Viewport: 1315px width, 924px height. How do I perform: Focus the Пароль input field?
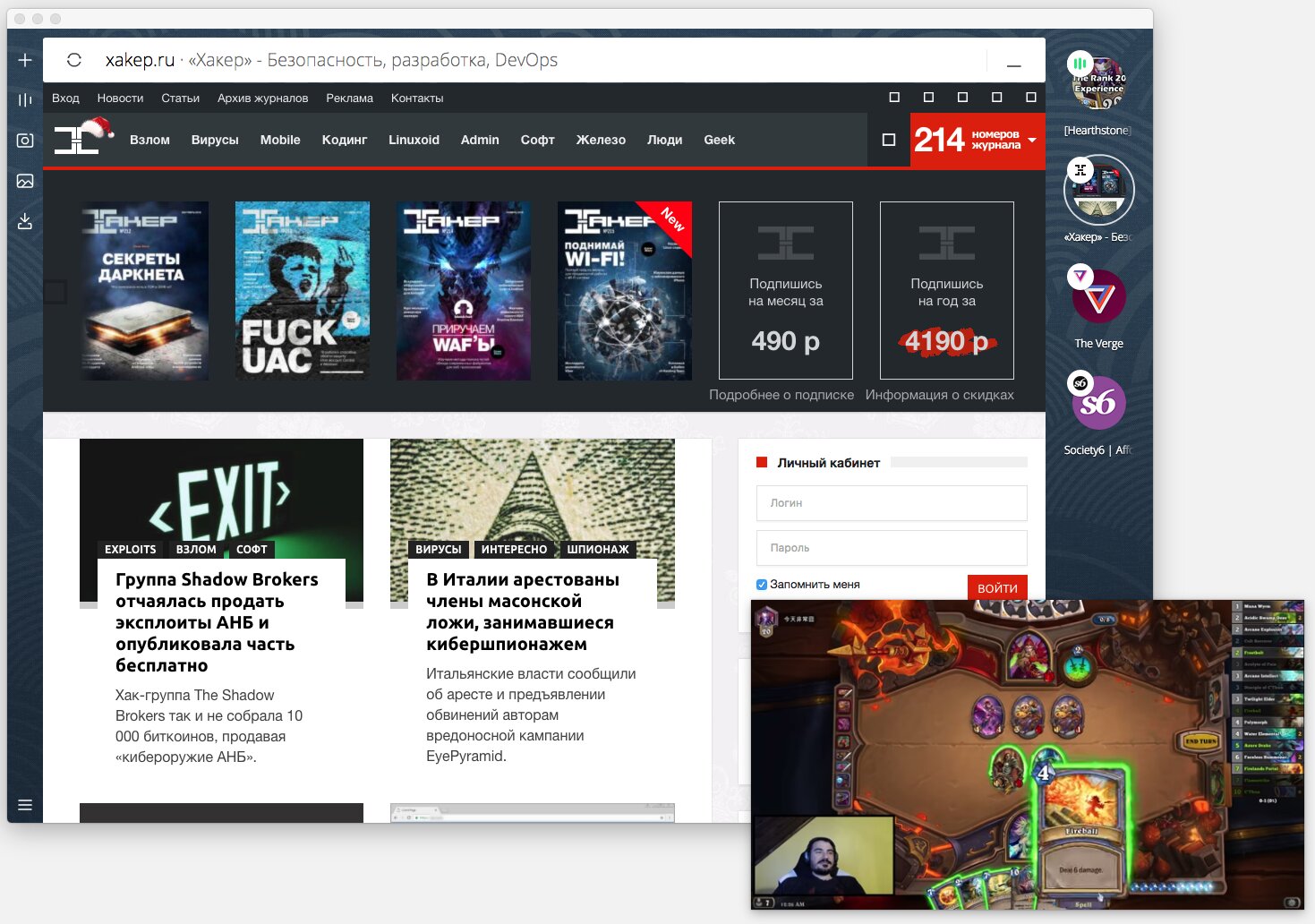[x=892, y=548]
